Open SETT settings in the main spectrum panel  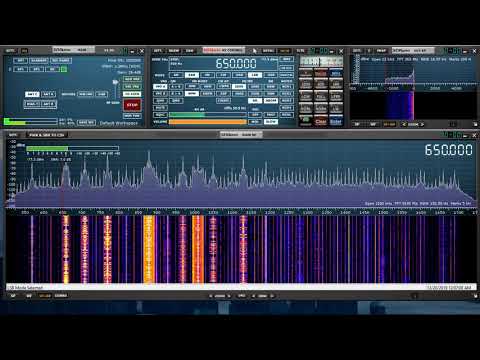coord(13,135)
